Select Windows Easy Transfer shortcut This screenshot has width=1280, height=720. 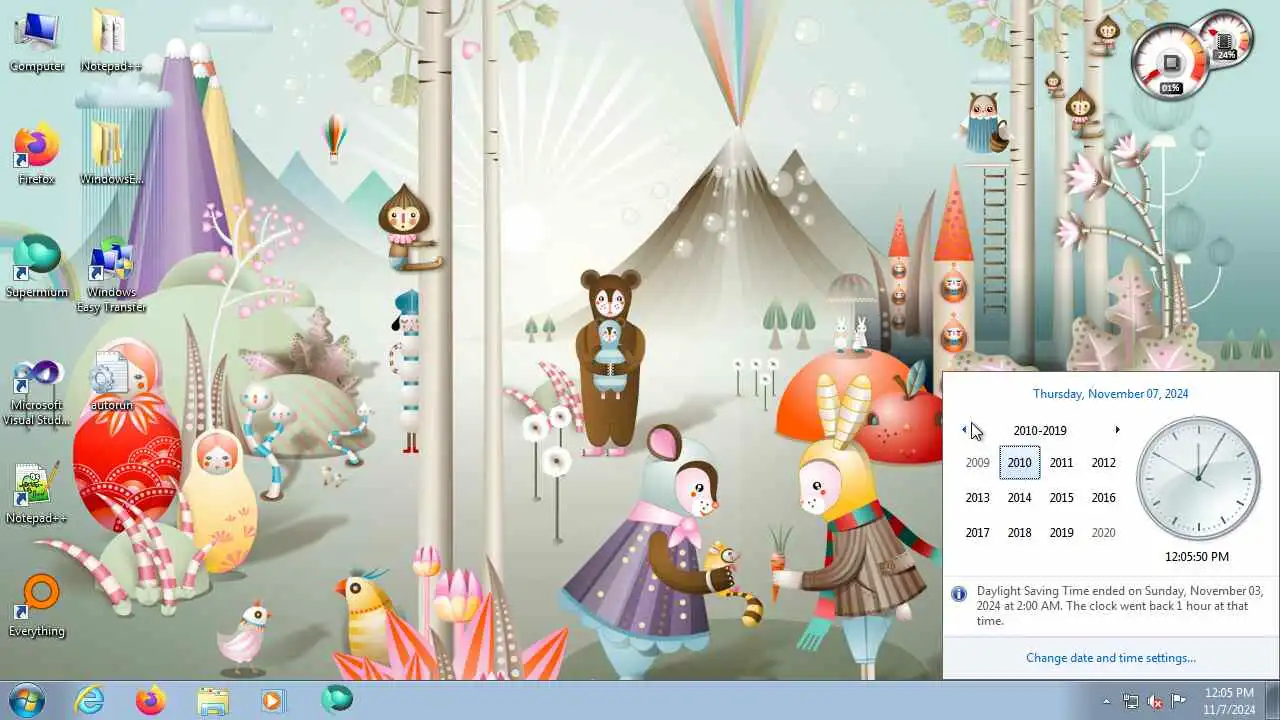point(111,276)
